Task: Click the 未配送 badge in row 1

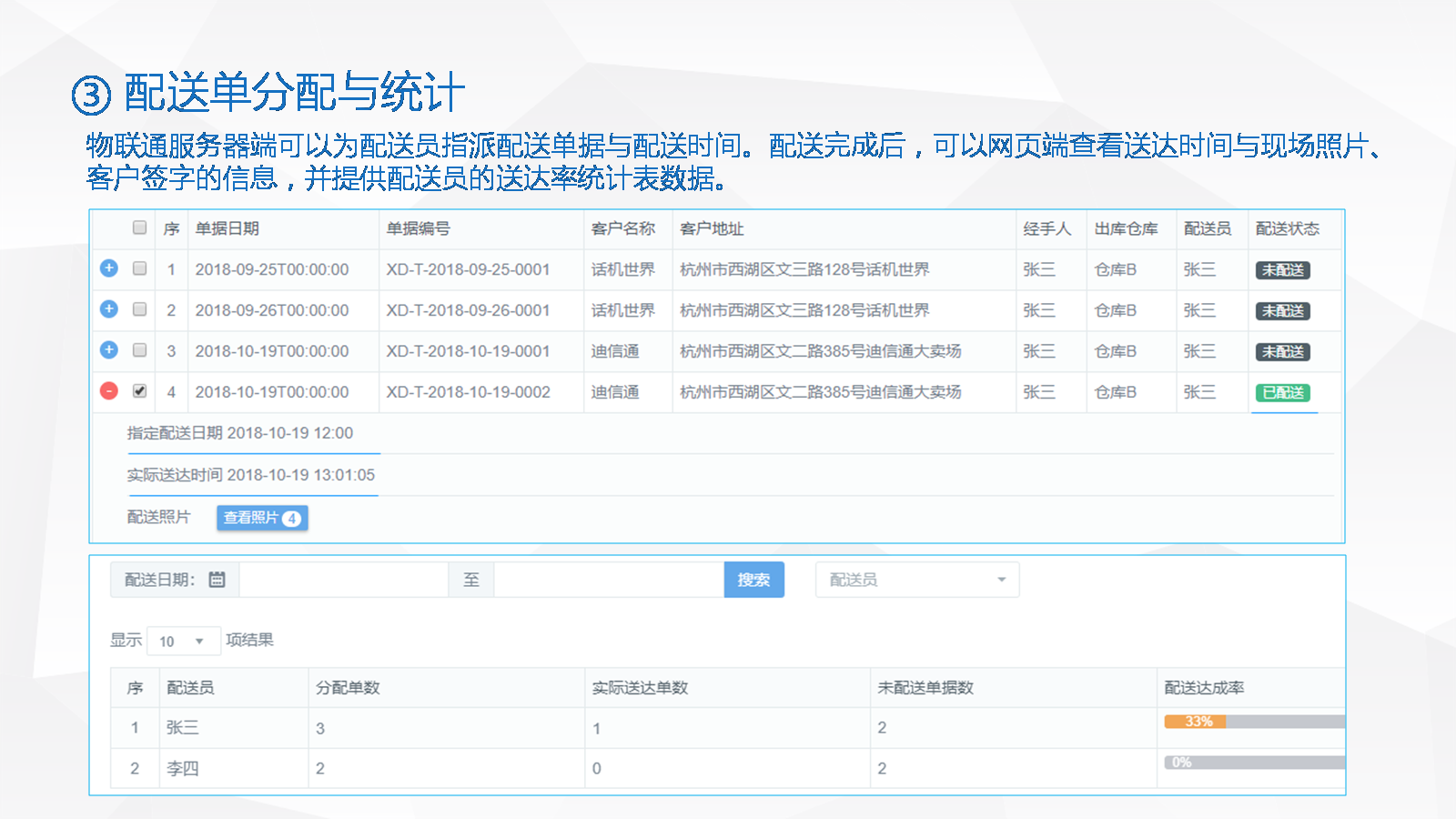Action: tap(1282, 270)
